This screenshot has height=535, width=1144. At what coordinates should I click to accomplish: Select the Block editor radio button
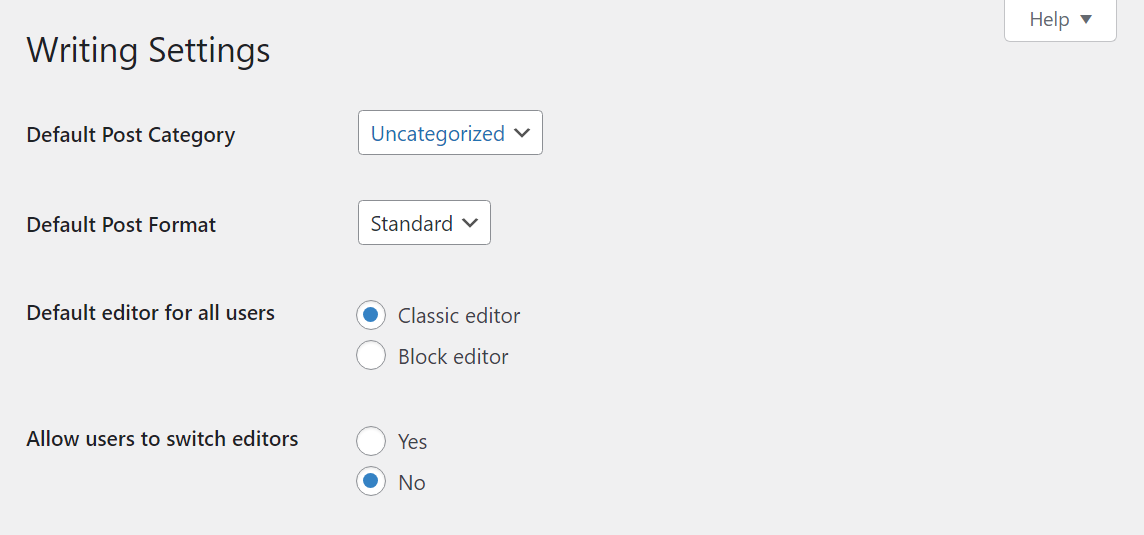[371, 356]
